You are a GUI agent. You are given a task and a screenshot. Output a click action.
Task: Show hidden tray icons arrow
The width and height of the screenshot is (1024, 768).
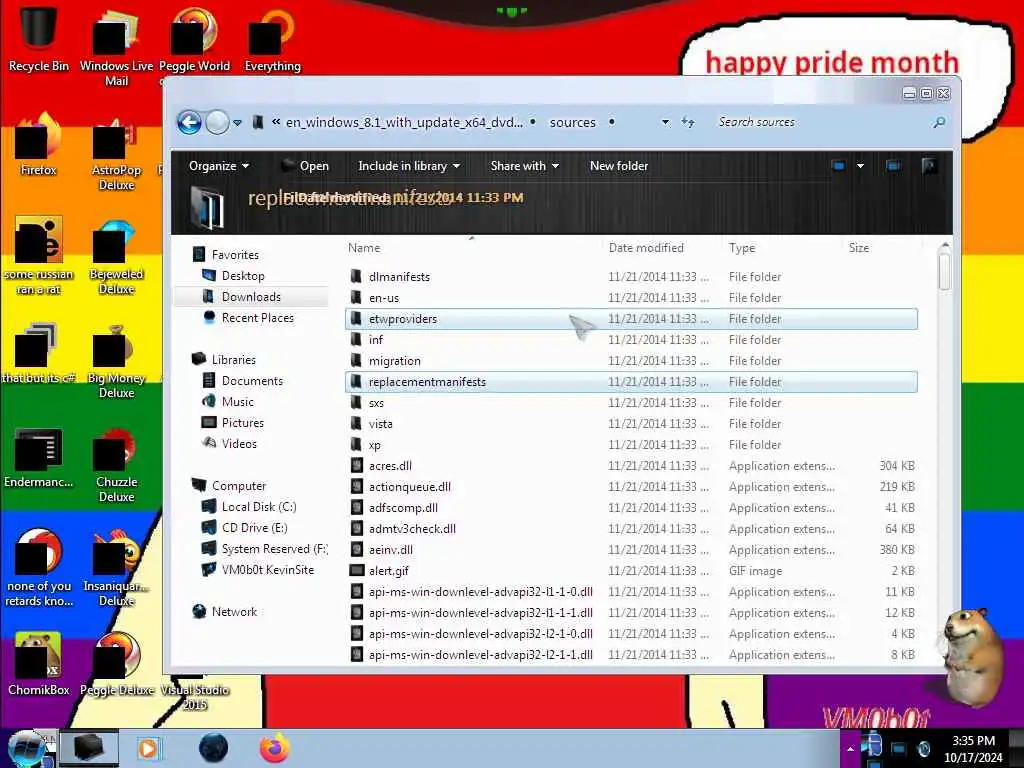[x=850, y=748]
